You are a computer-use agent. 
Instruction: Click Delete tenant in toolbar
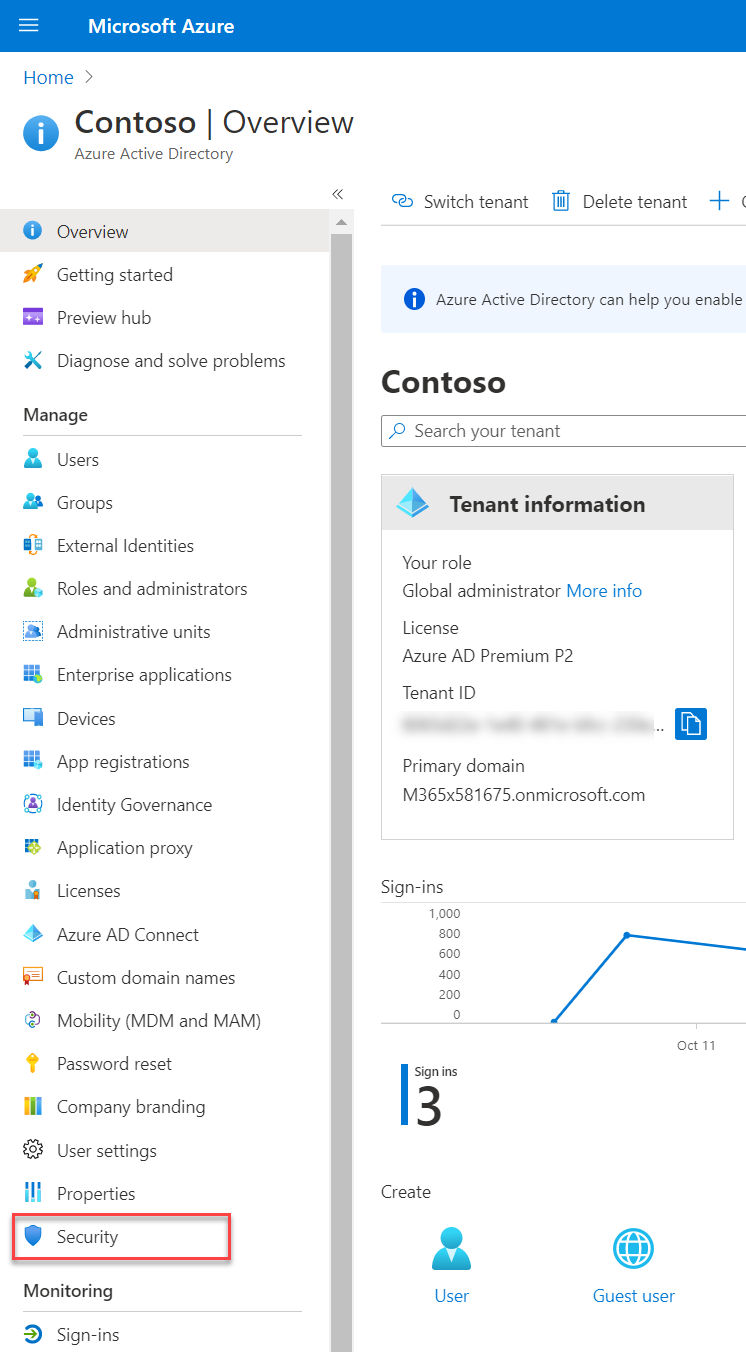coord(620,201)
